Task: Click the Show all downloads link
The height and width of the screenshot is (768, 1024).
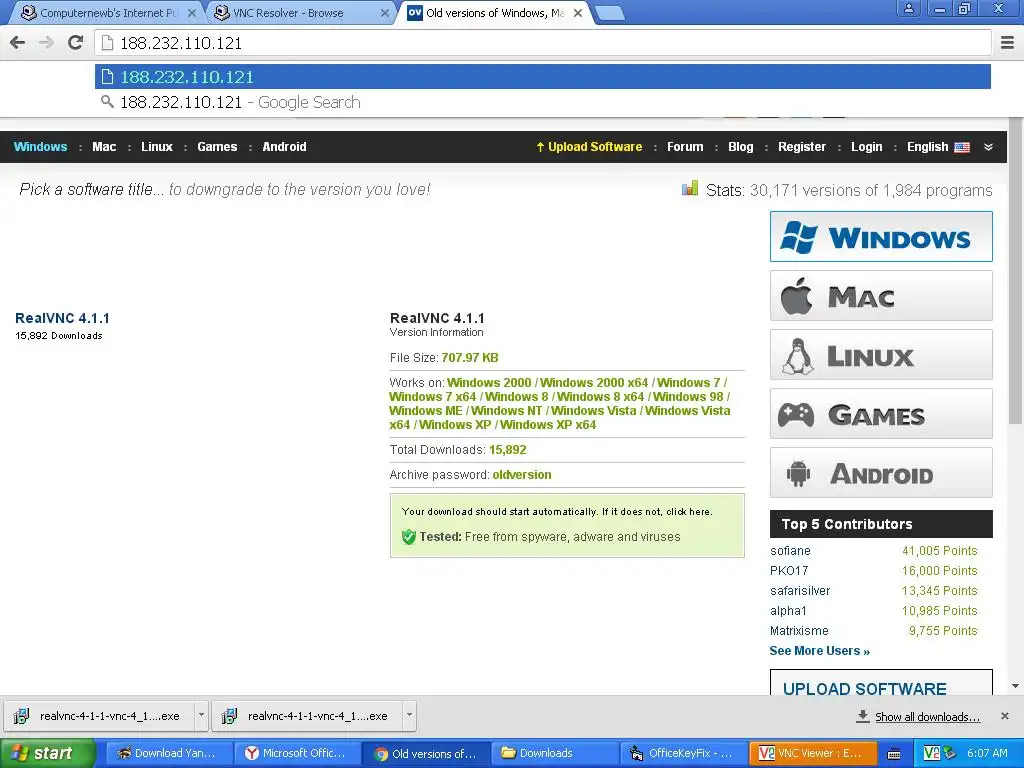Action: 927,717
